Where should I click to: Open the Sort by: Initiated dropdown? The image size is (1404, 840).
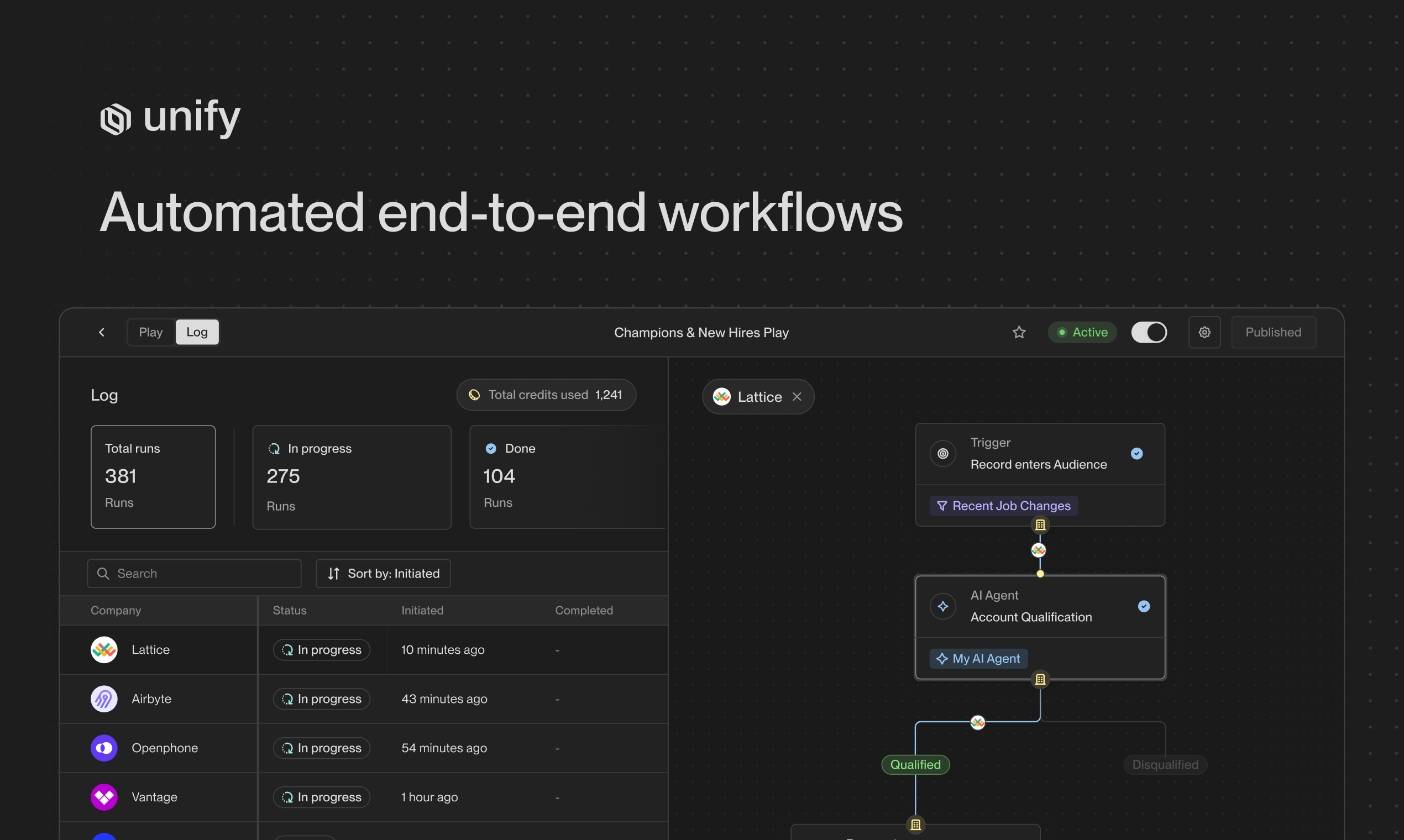(x=383, y=574)
